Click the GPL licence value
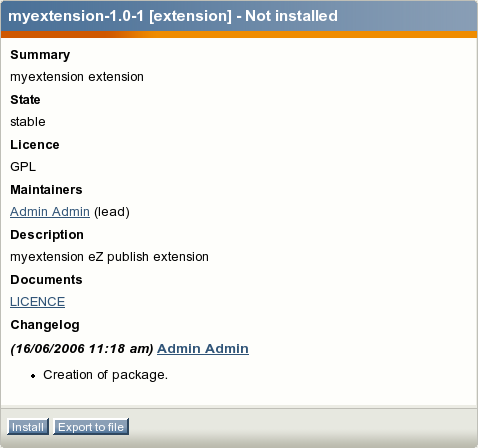The height and width of the screenshot is (448, 478). [23, 167]
